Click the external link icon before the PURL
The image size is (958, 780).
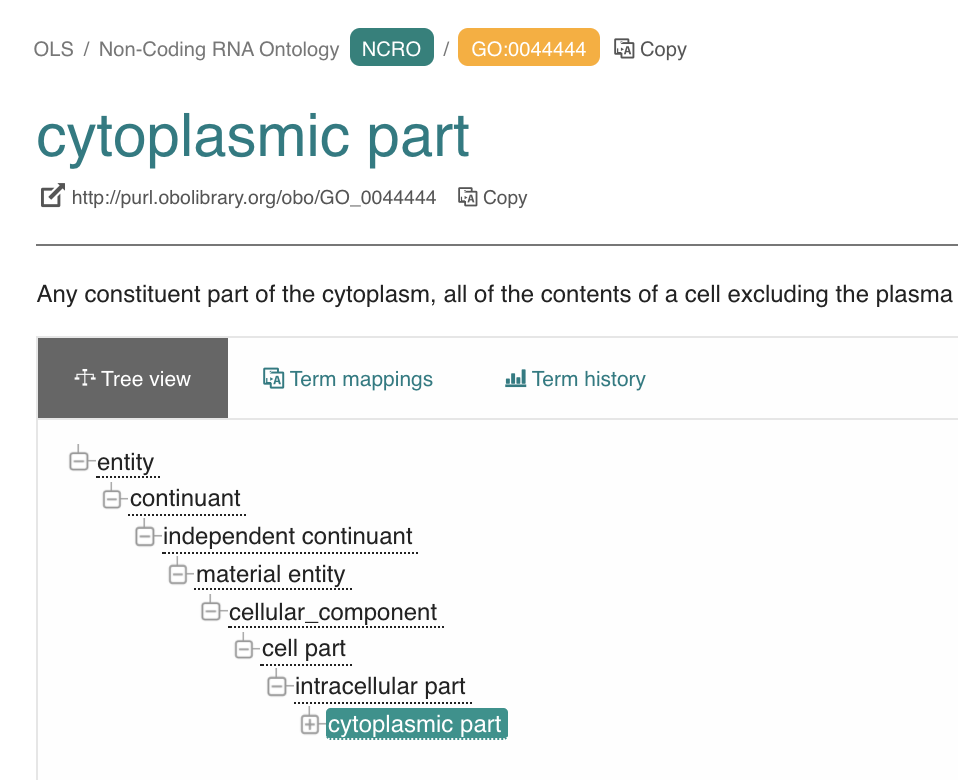[x=51, y=195]
